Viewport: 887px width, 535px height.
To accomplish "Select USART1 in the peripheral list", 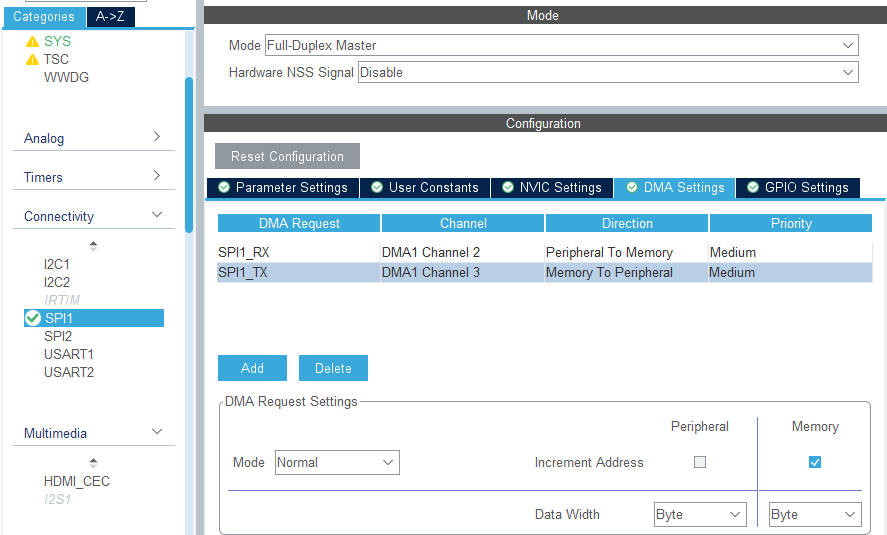I will point(69,354).
